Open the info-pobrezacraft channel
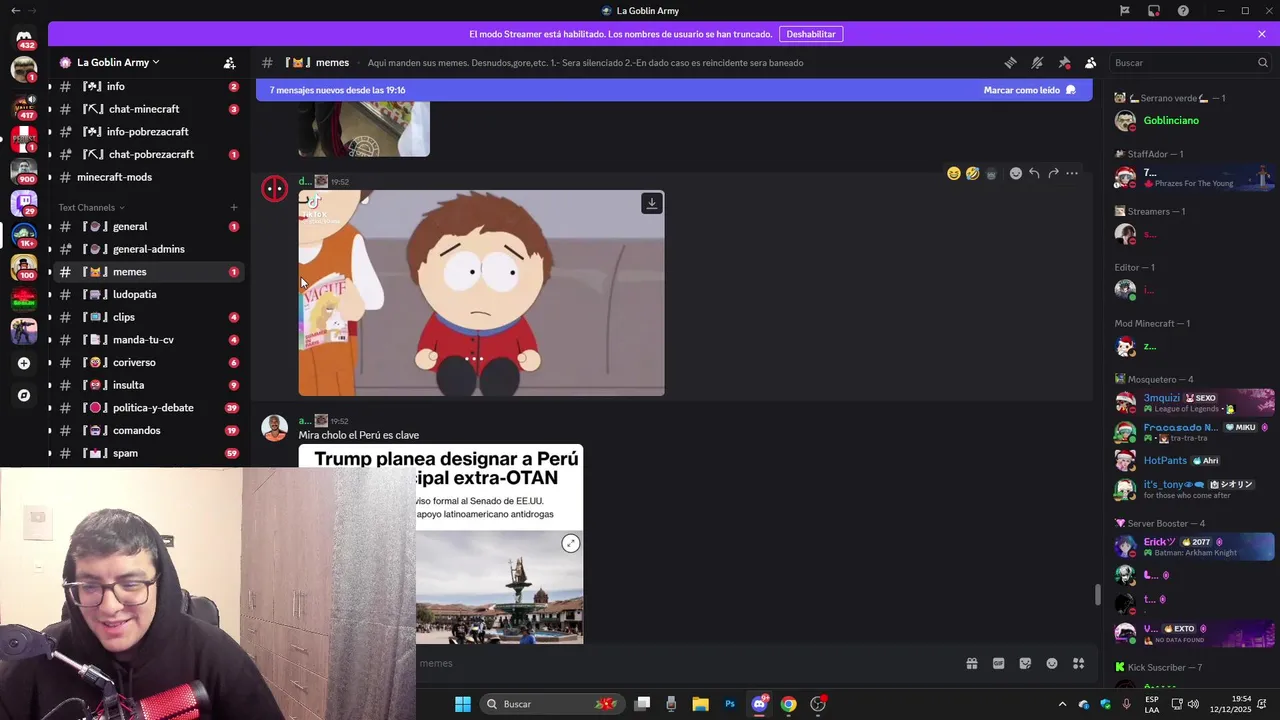1280x720 pixels. (147, 132)
